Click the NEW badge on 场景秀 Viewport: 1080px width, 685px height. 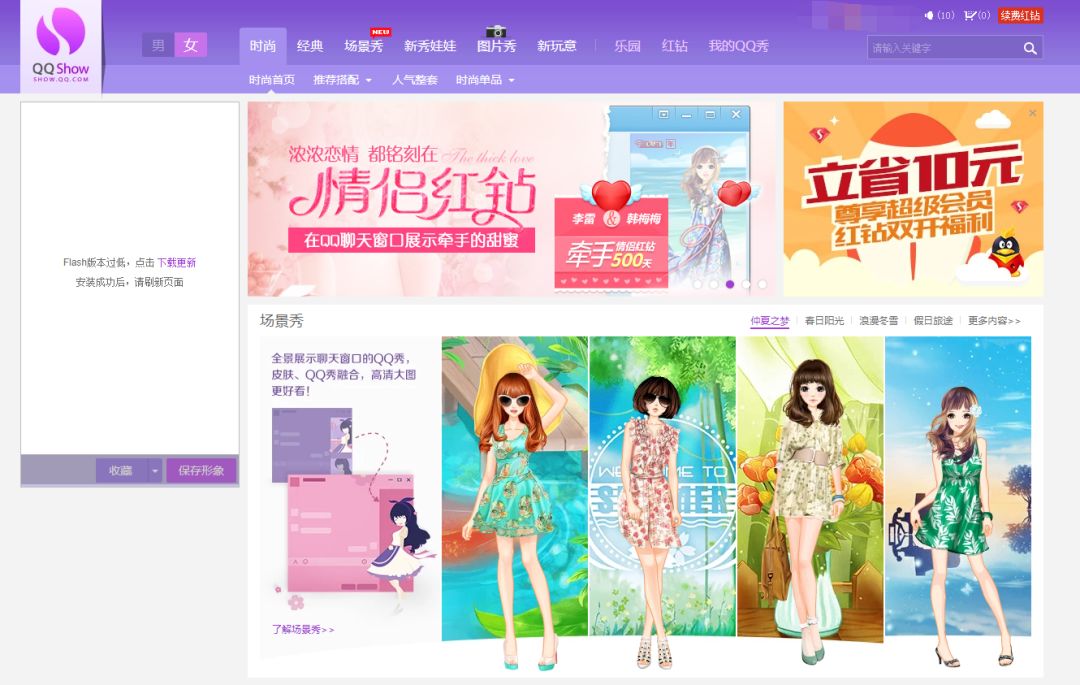(379, 30)
